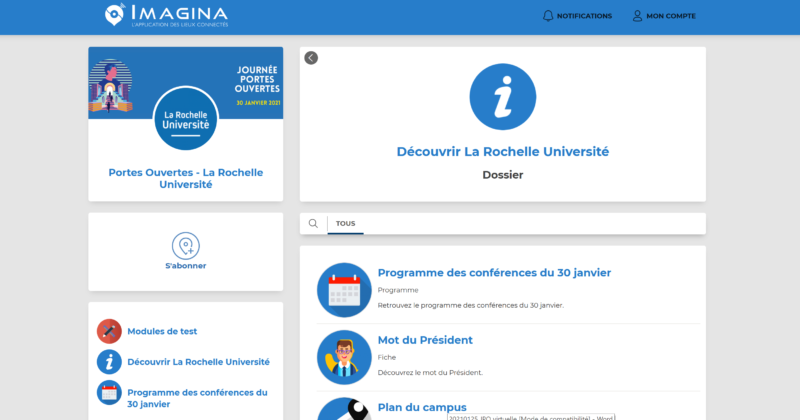Click the Imagina logo in header

click(166, 15)
